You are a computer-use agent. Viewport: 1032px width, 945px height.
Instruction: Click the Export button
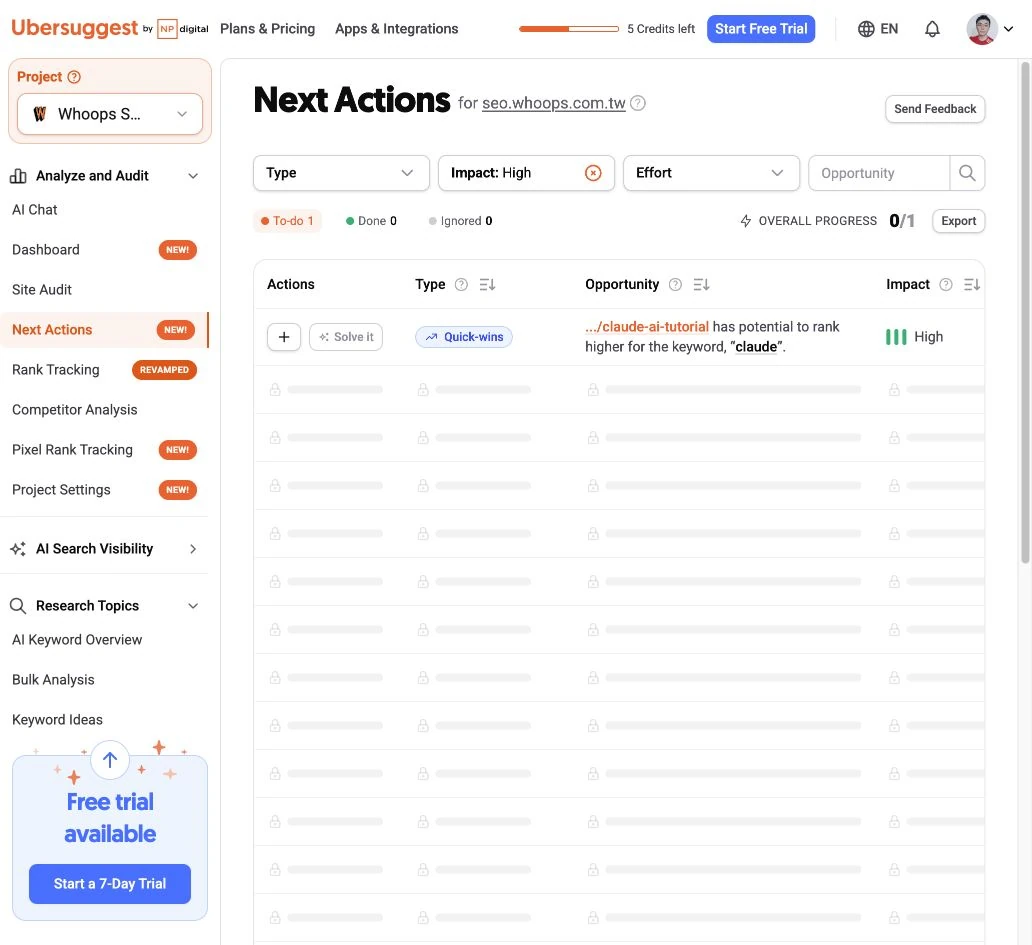pyautogui.click(x=958, y=221)
